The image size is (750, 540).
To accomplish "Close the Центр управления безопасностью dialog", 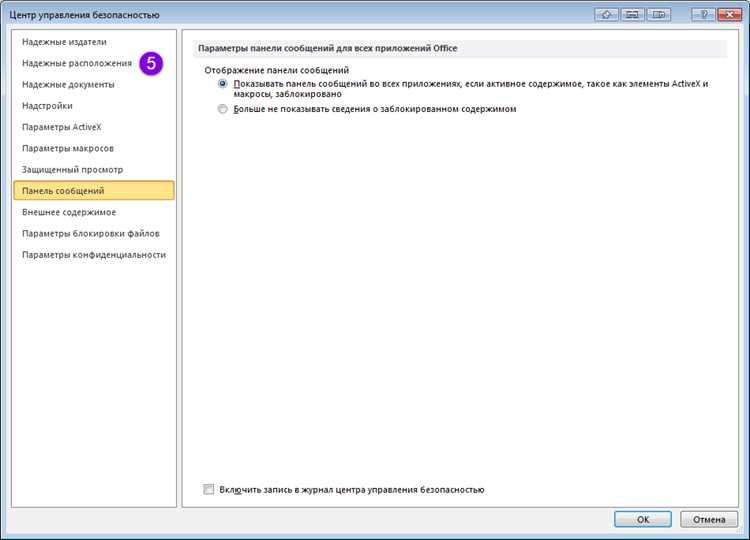I will (x=729, y=15).
